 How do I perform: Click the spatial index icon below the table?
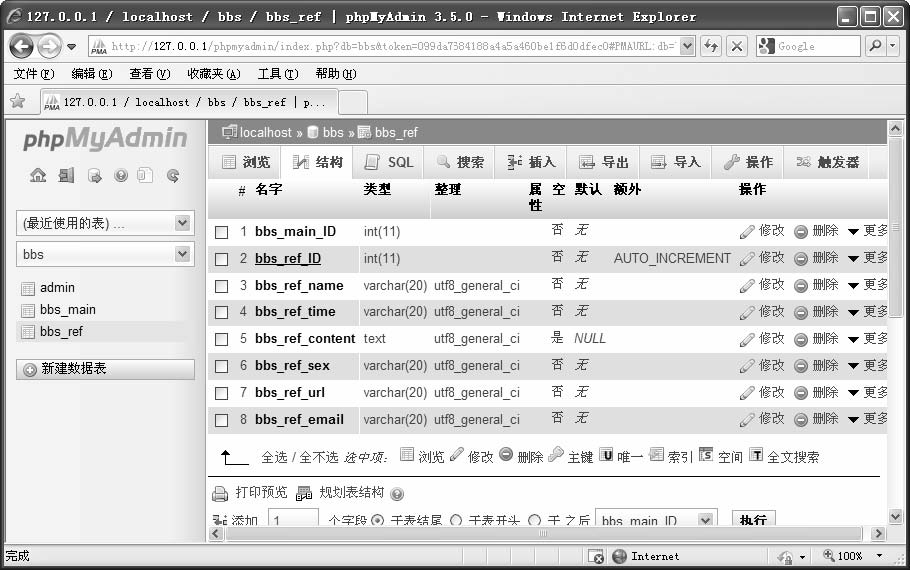point(706,454)
